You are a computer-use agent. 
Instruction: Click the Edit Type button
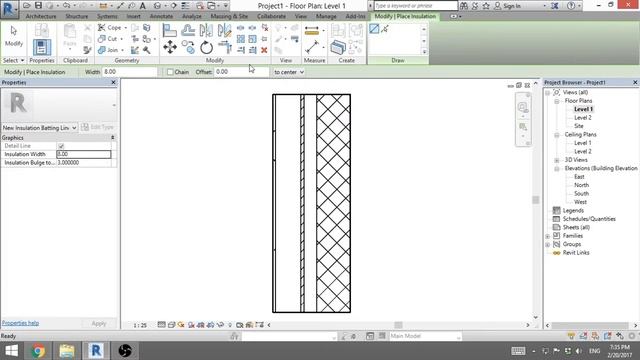[x=98, y=127]
